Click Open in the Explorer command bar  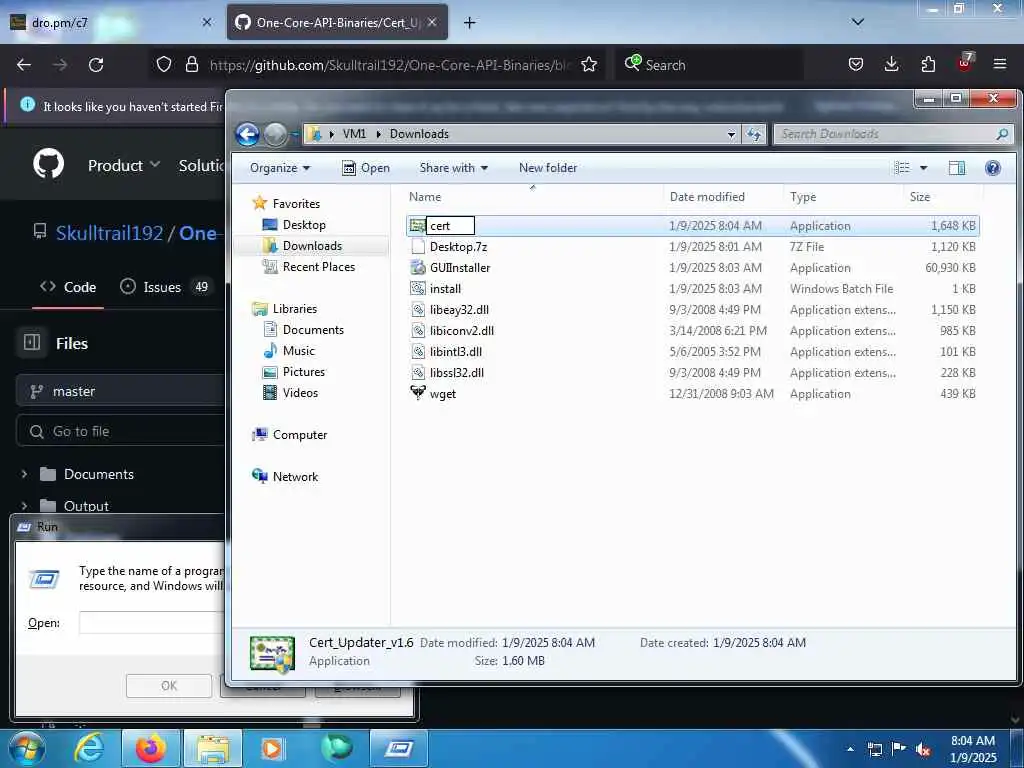point(366,168)
